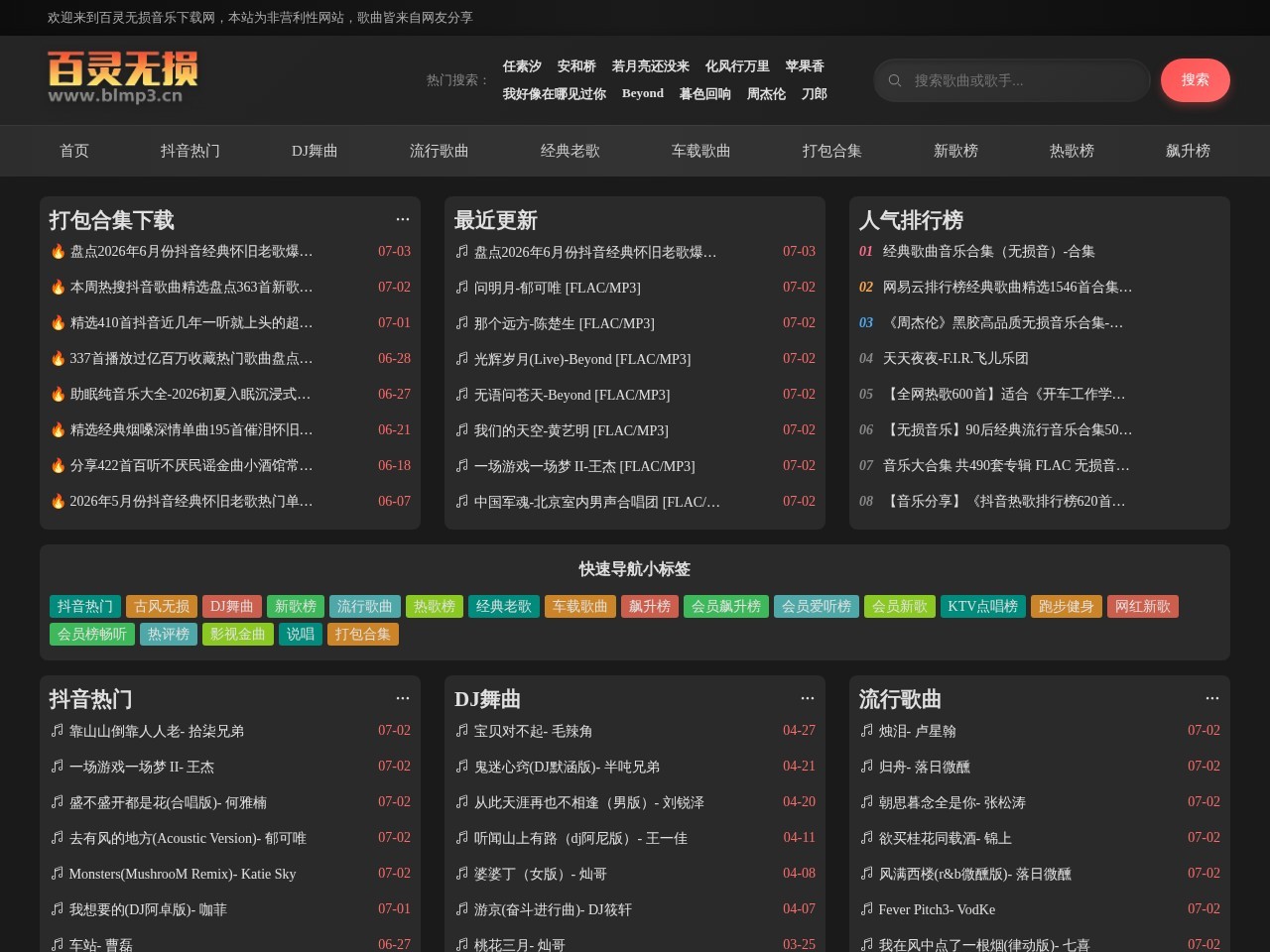The image size is (1270, 952).
Task: Open more options for 抖音热门 panel
Action: [403, 698]
